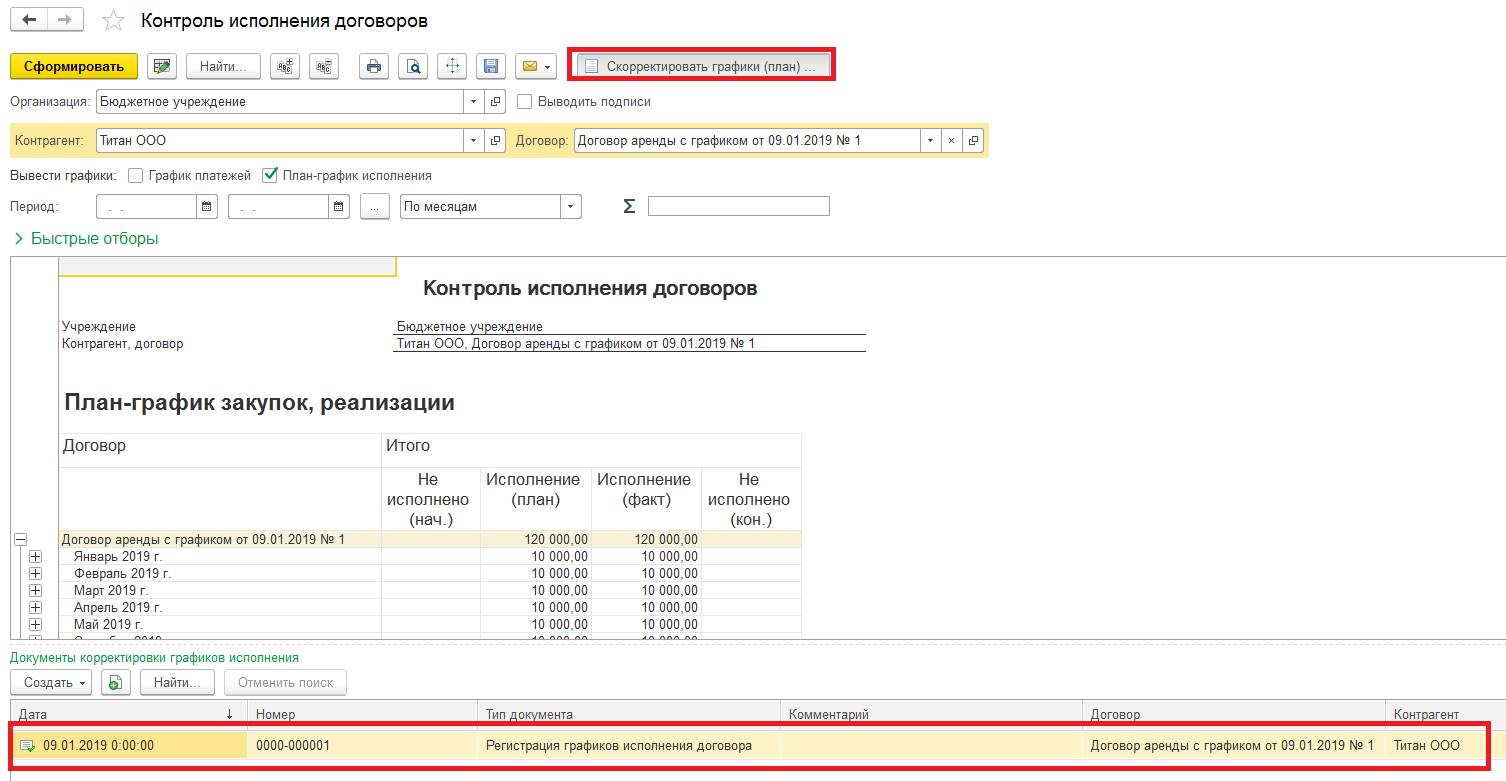This screenshot has width=1506, height=781.
Task: Select the Регистрация графиков исполнения договора cell
Action: (629, 745)
